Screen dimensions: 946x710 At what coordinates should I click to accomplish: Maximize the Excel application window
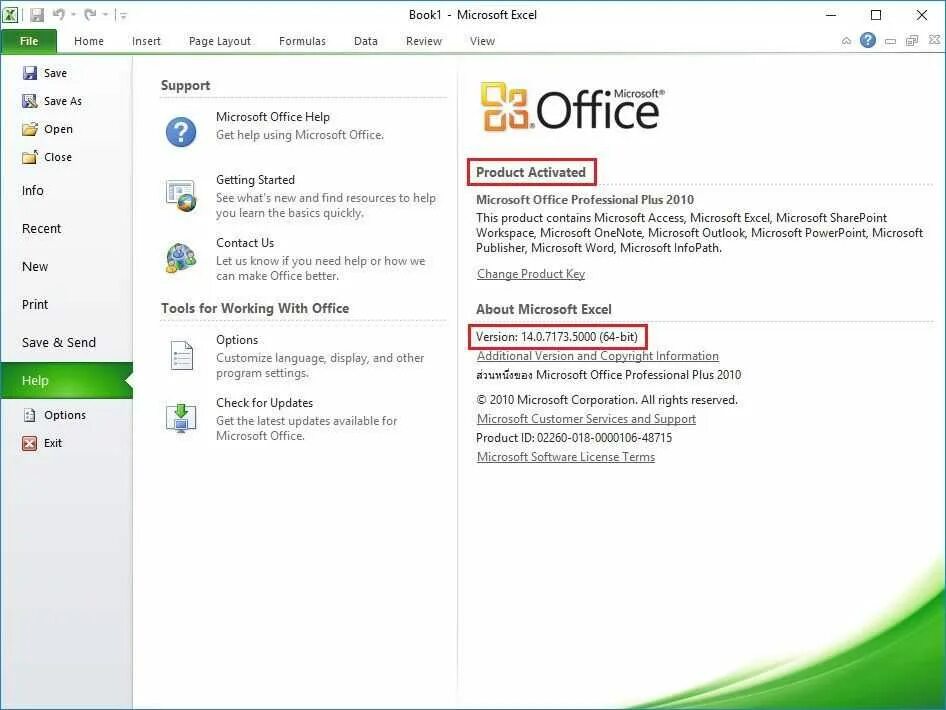[876, 14]
